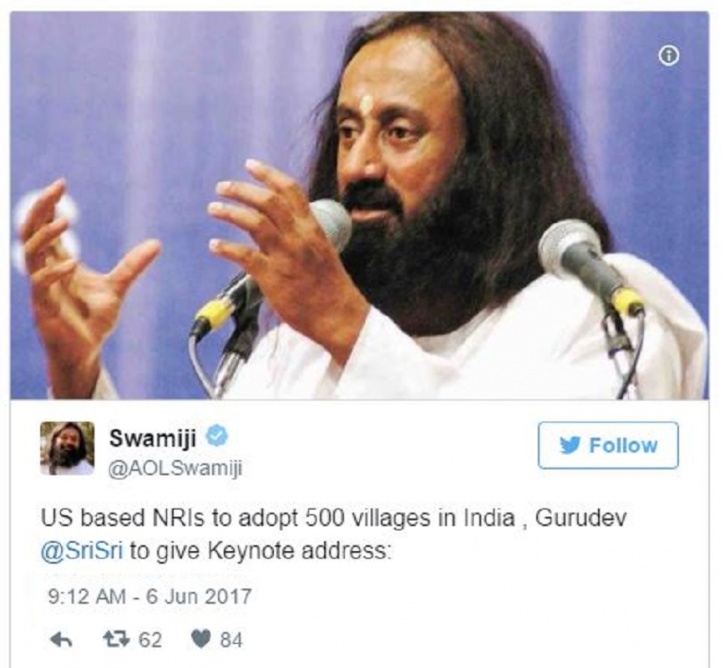Click the tweet text about 500 villages
The image size is (725, 668).
click(333, 534)
